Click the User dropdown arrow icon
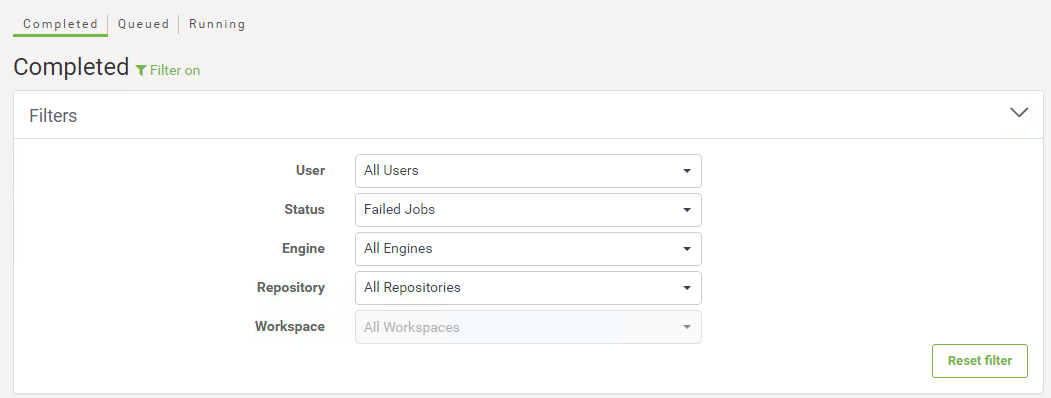Screen dimensions: 1051x398 [686, 171]
